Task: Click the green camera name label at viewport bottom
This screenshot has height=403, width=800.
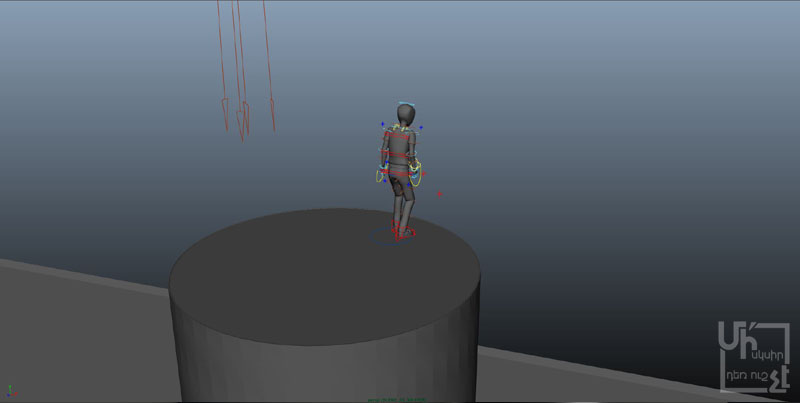Action: [x=395, y=399]
